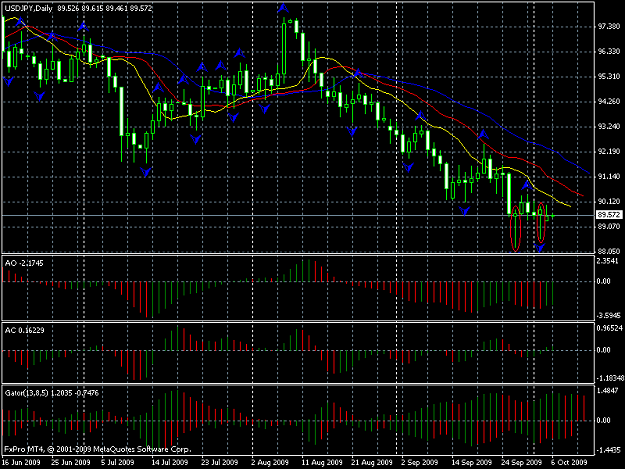This screenshot has width=625, height=469.
Task: Click the 23 Jul 2009 date label
Action: [x=220, y=462]
